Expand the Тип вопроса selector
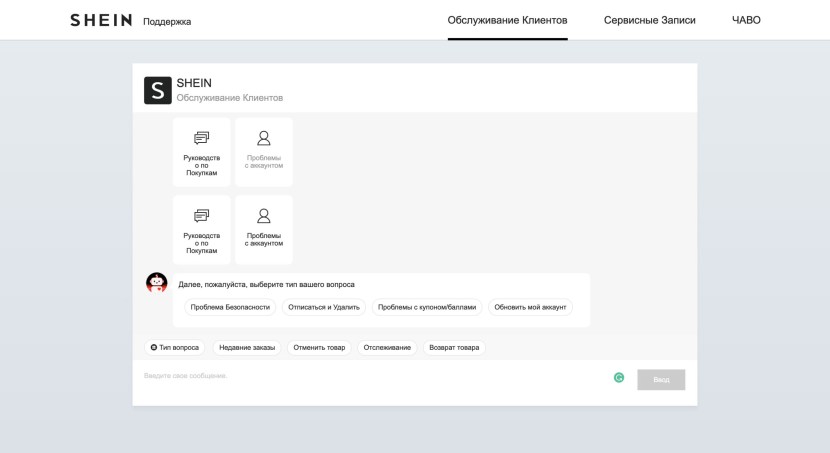 (x=175, y=347)
